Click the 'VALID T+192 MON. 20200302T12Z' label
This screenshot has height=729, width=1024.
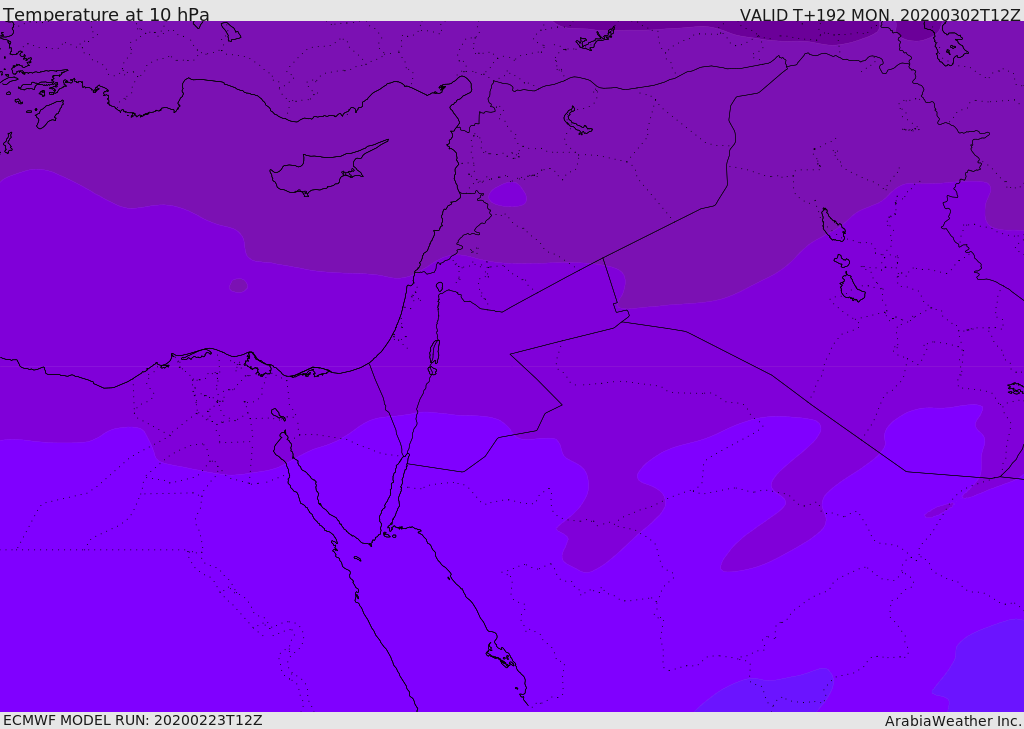tap(880, 15)
